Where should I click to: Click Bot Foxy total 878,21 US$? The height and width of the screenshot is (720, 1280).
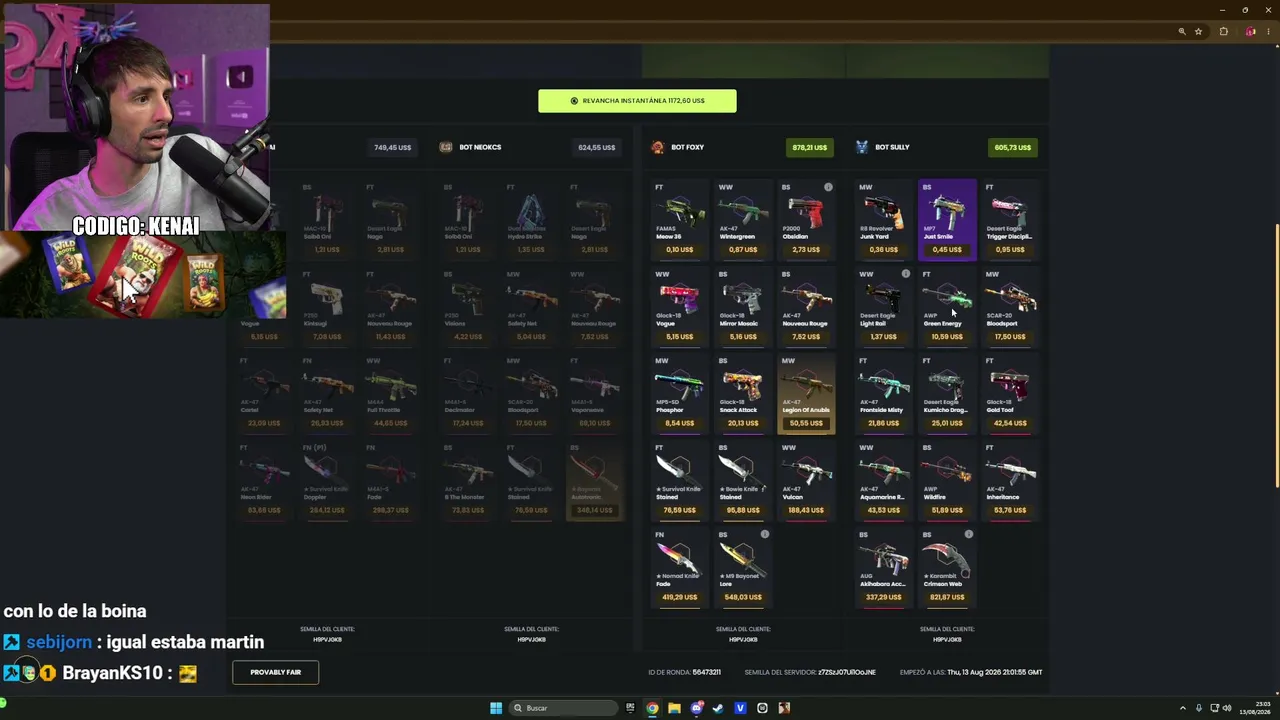[810, 147]
